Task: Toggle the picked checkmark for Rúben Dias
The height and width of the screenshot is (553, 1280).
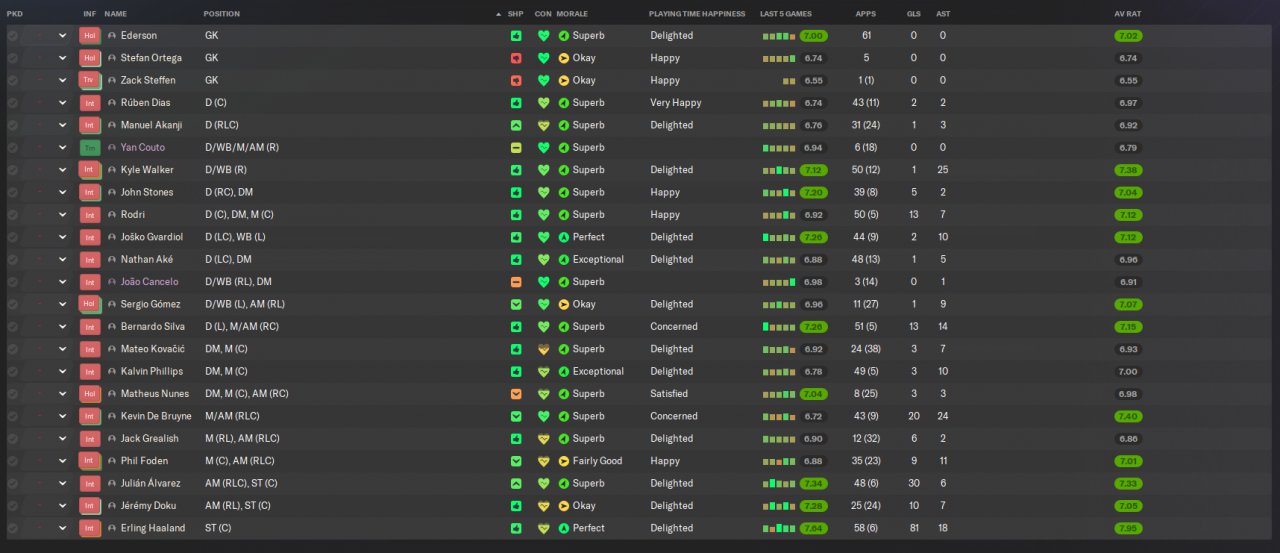Action: click(x=12, y=102)
